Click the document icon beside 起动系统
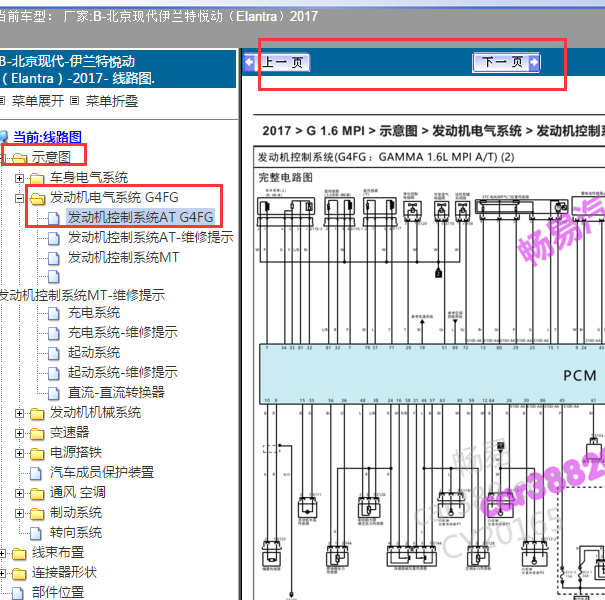605x600 pixels. 54,353
